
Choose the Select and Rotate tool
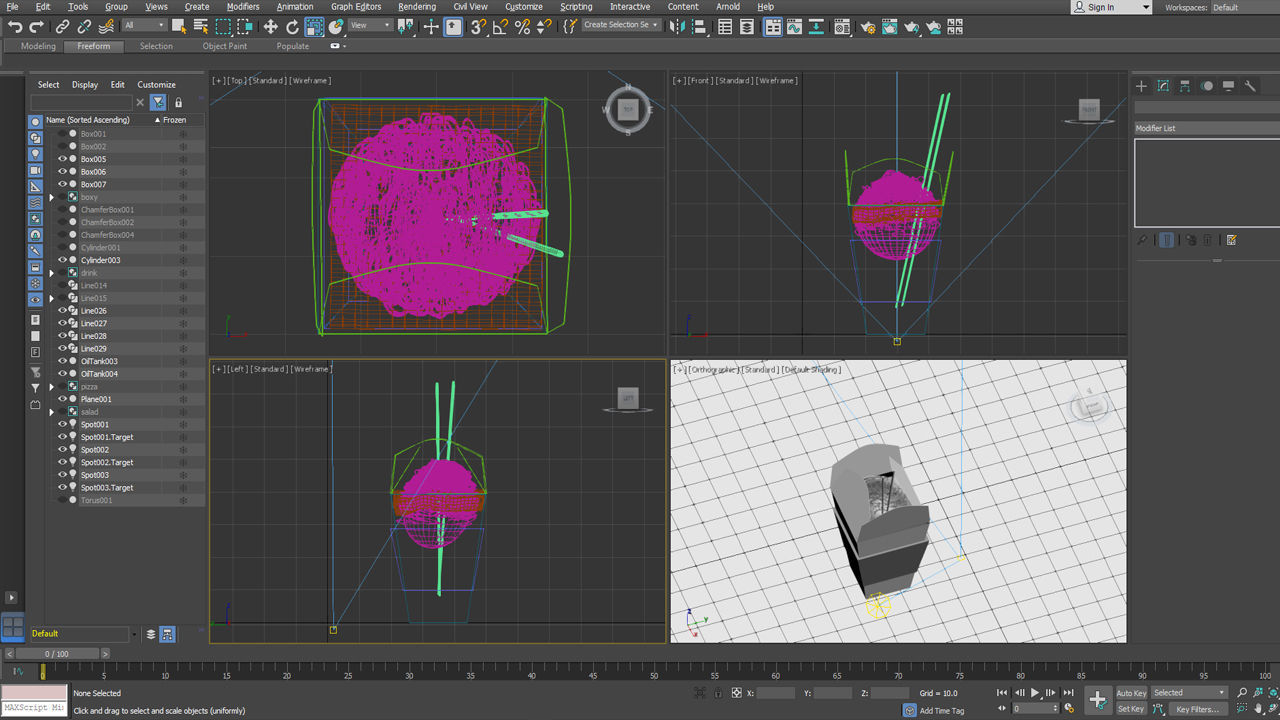tap(292, 27)
